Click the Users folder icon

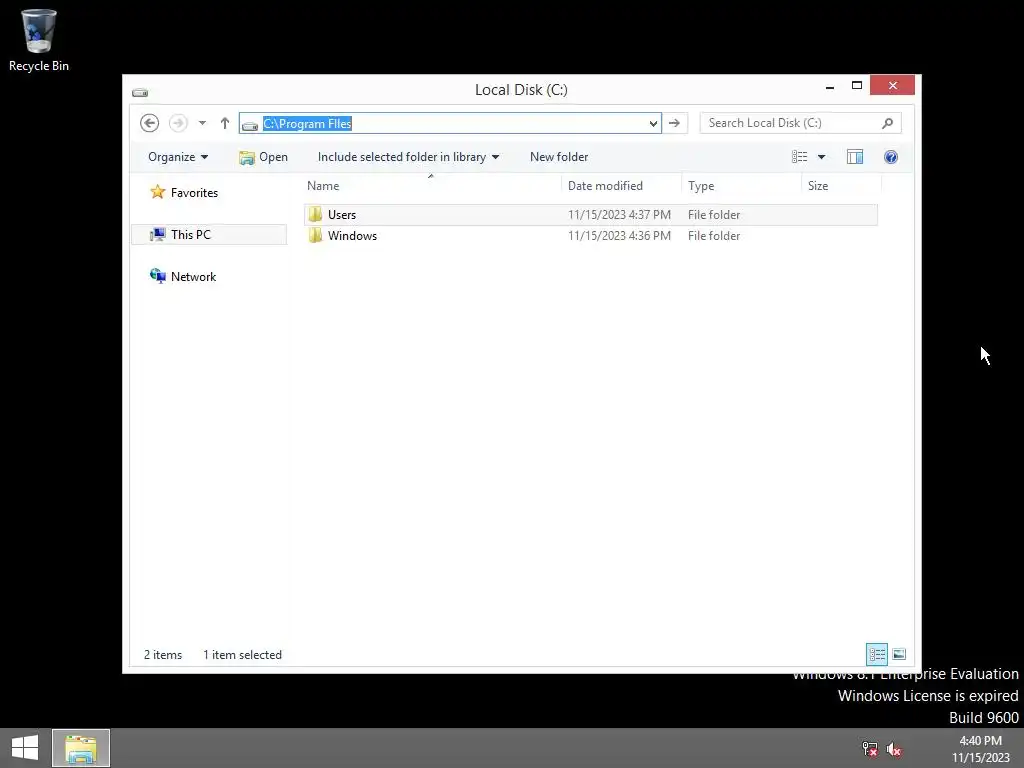point(315,214)
